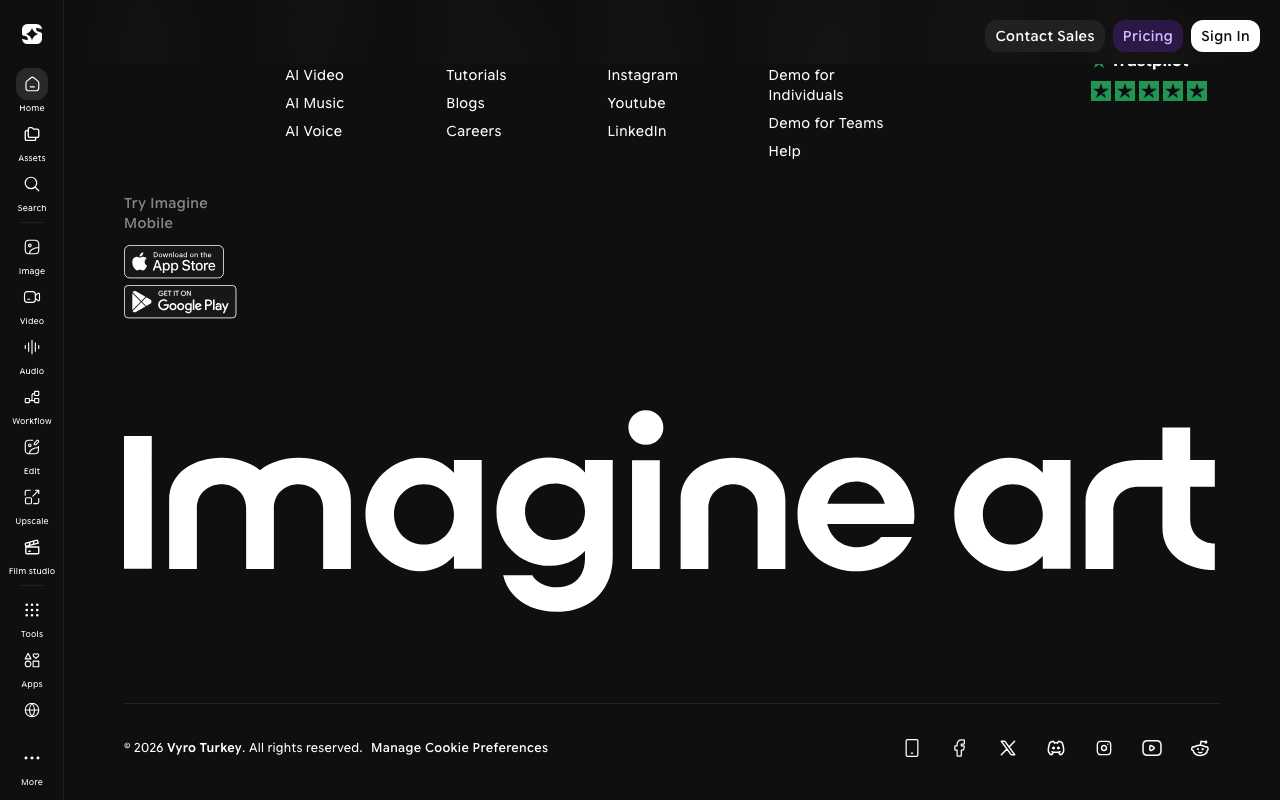Screen dimensions: 1280x800
Task: Click Get it on Google Play badge
Action: pyautogui.click(x=180, y=302)
